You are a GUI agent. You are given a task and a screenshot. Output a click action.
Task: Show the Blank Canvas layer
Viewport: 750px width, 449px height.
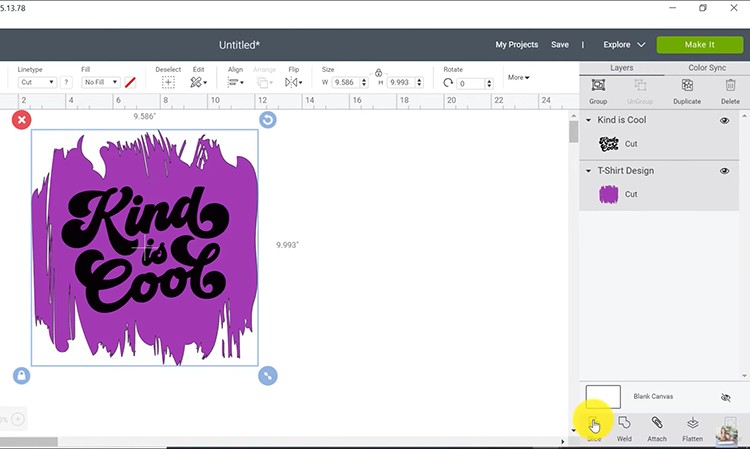726,397
